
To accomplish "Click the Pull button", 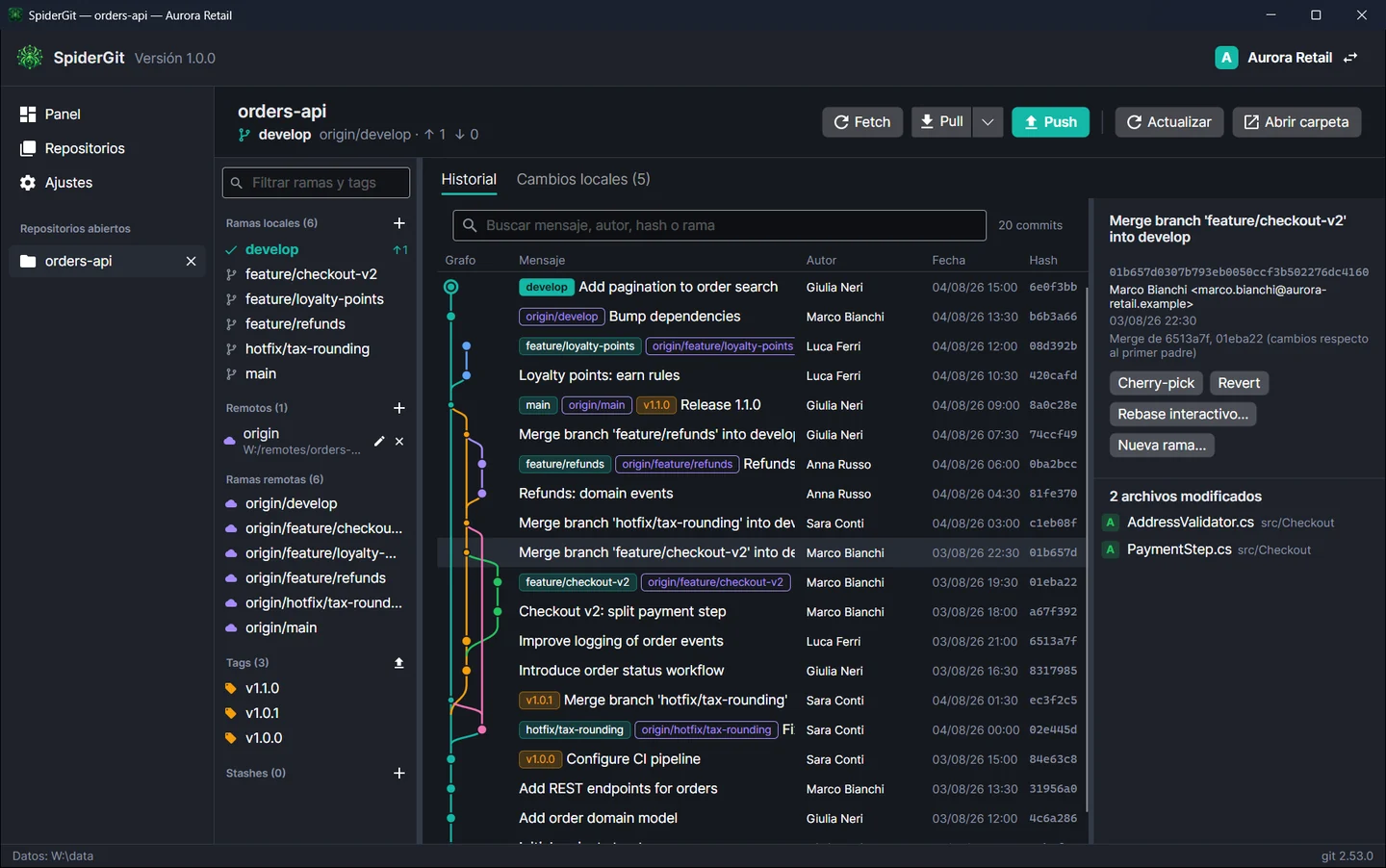I will [x=941, y=122].
